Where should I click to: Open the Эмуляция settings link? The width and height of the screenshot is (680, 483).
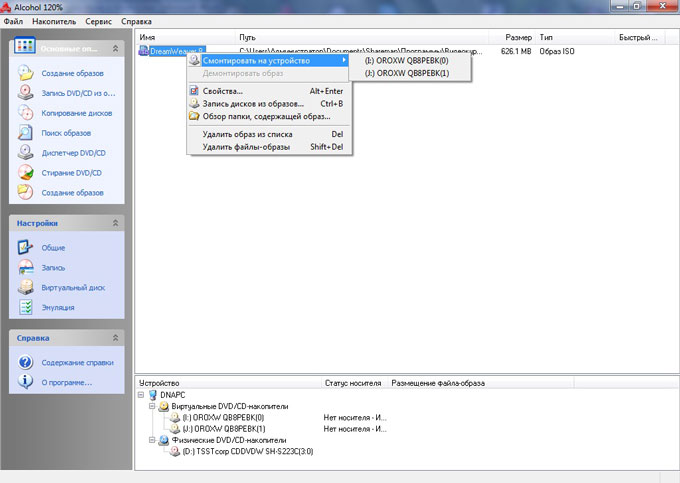(58, 308)
